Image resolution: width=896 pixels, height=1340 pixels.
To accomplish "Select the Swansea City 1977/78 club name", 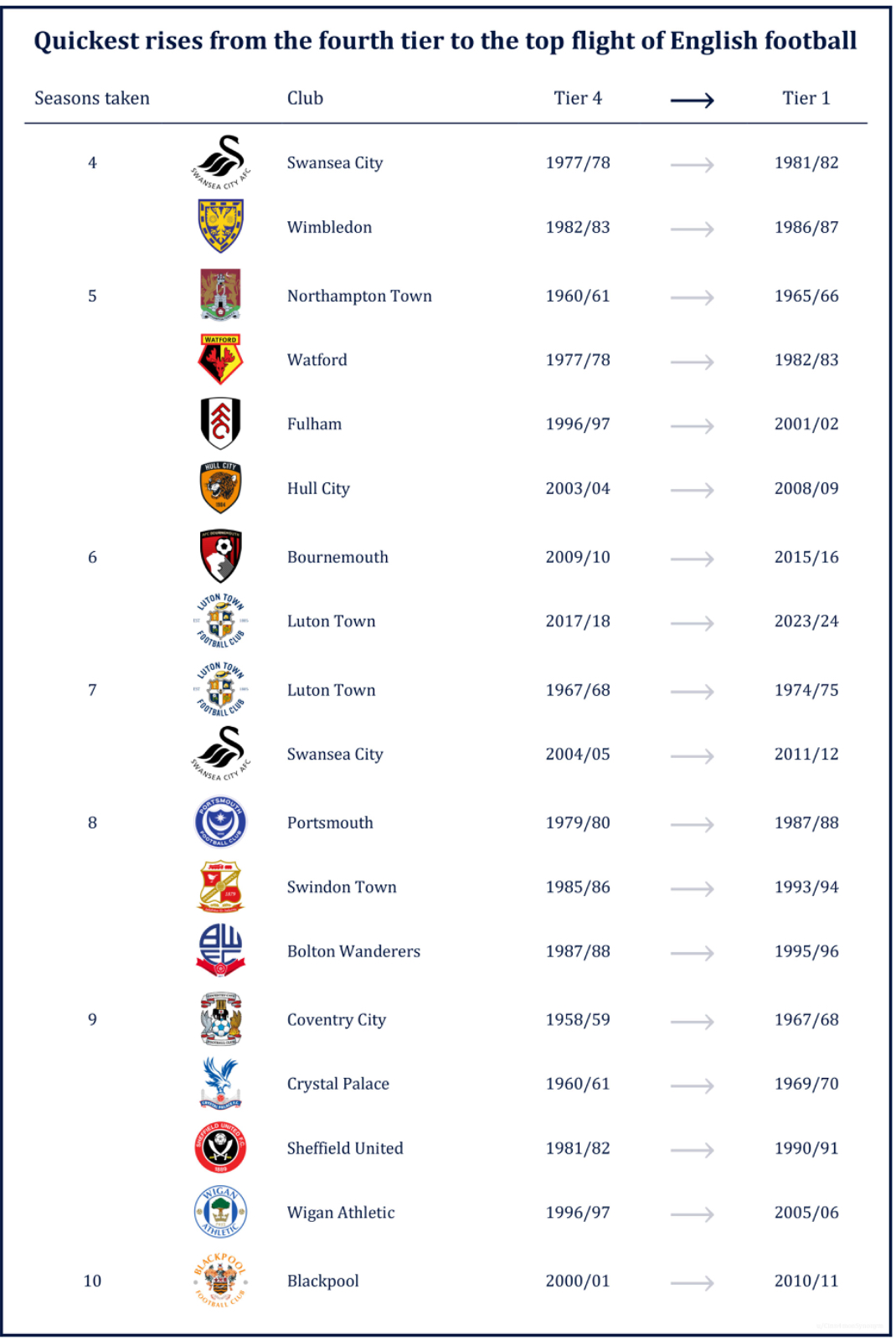I will click(335, 162).
